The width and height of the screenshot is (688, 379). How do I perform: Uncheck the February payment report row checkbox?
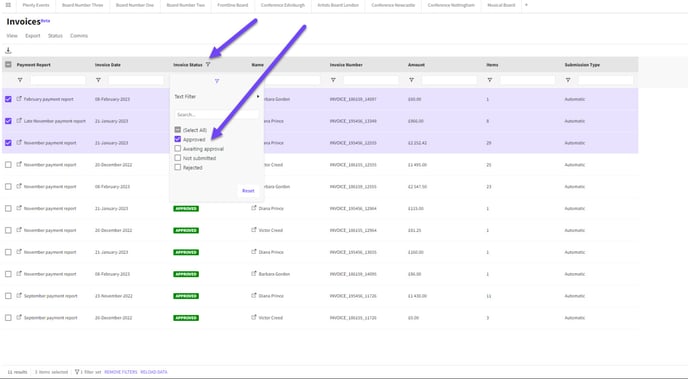(8, 99)
